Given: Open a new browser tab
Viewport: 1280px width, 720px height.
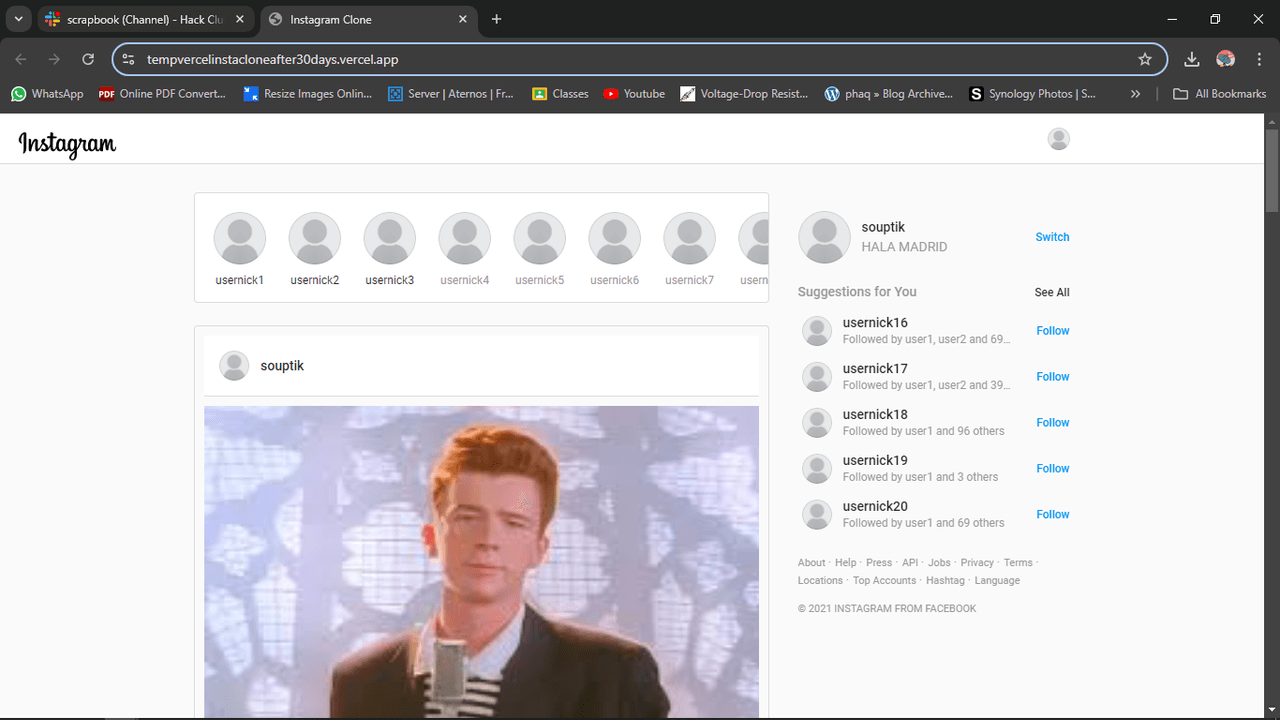Looking at the screenshot, I should 497,19.
